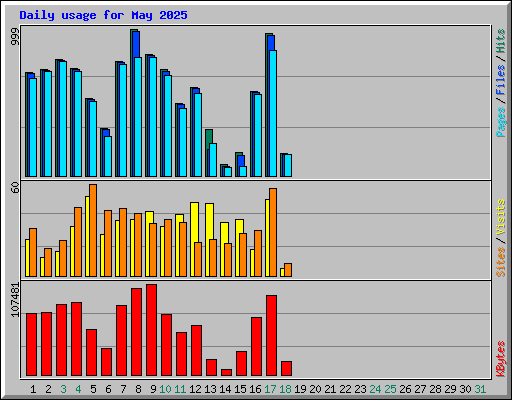The image size is (512, 400).
Task: Click the red KBytes bar for day 14
Action: [x=226, y=372]
